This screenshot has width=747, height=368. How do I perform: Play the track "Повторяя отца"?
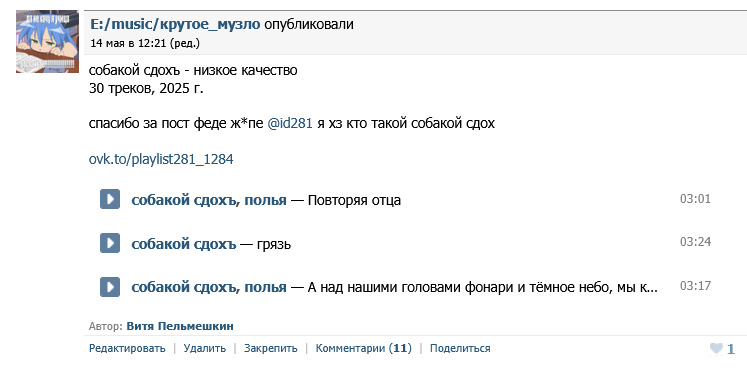[x=110, y=199]
